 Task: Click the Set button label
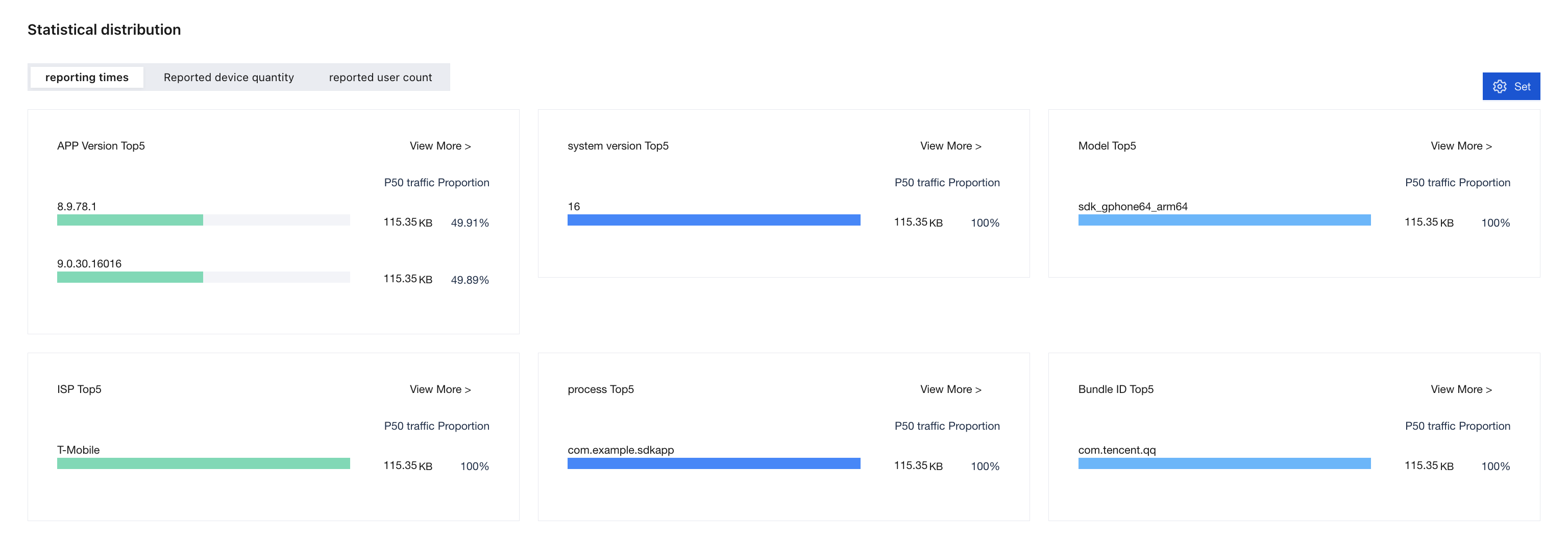[1523, 86]
